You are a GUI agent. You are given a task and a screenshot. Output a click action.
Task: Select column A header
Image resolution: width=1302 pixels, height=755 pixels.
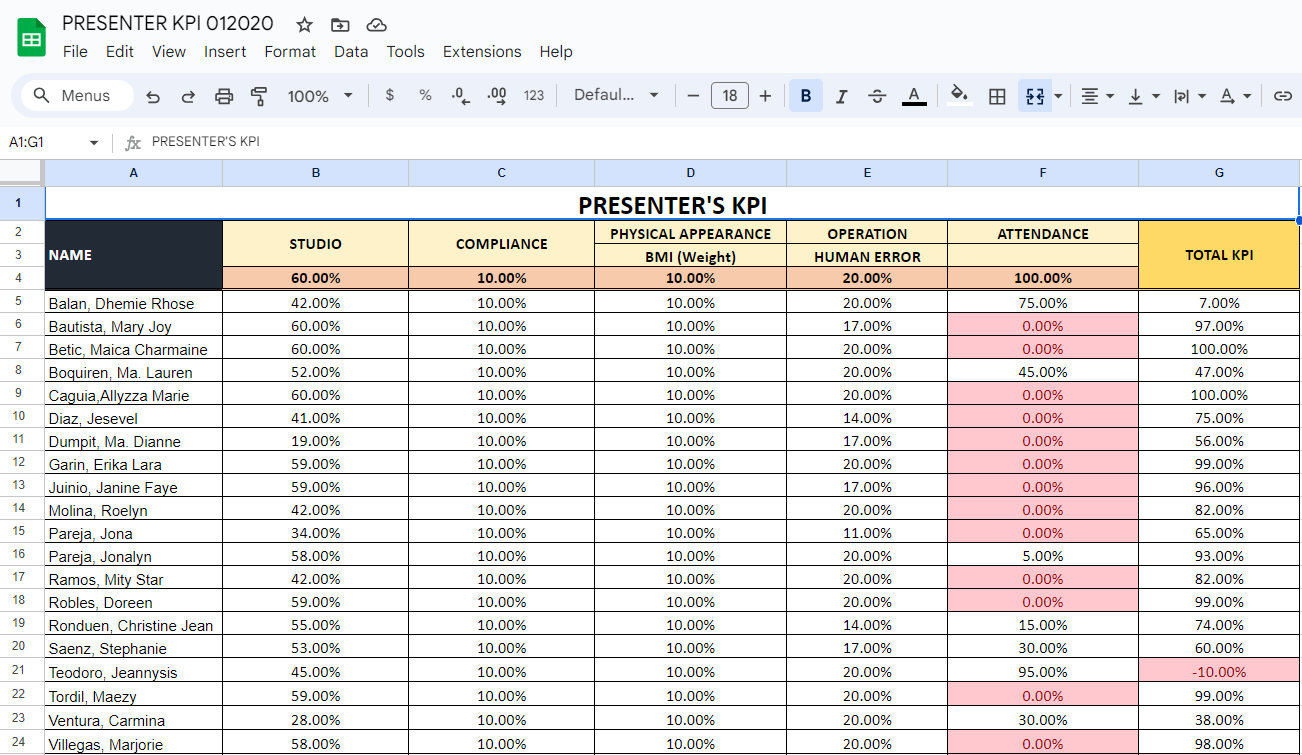tap(134, 173)
